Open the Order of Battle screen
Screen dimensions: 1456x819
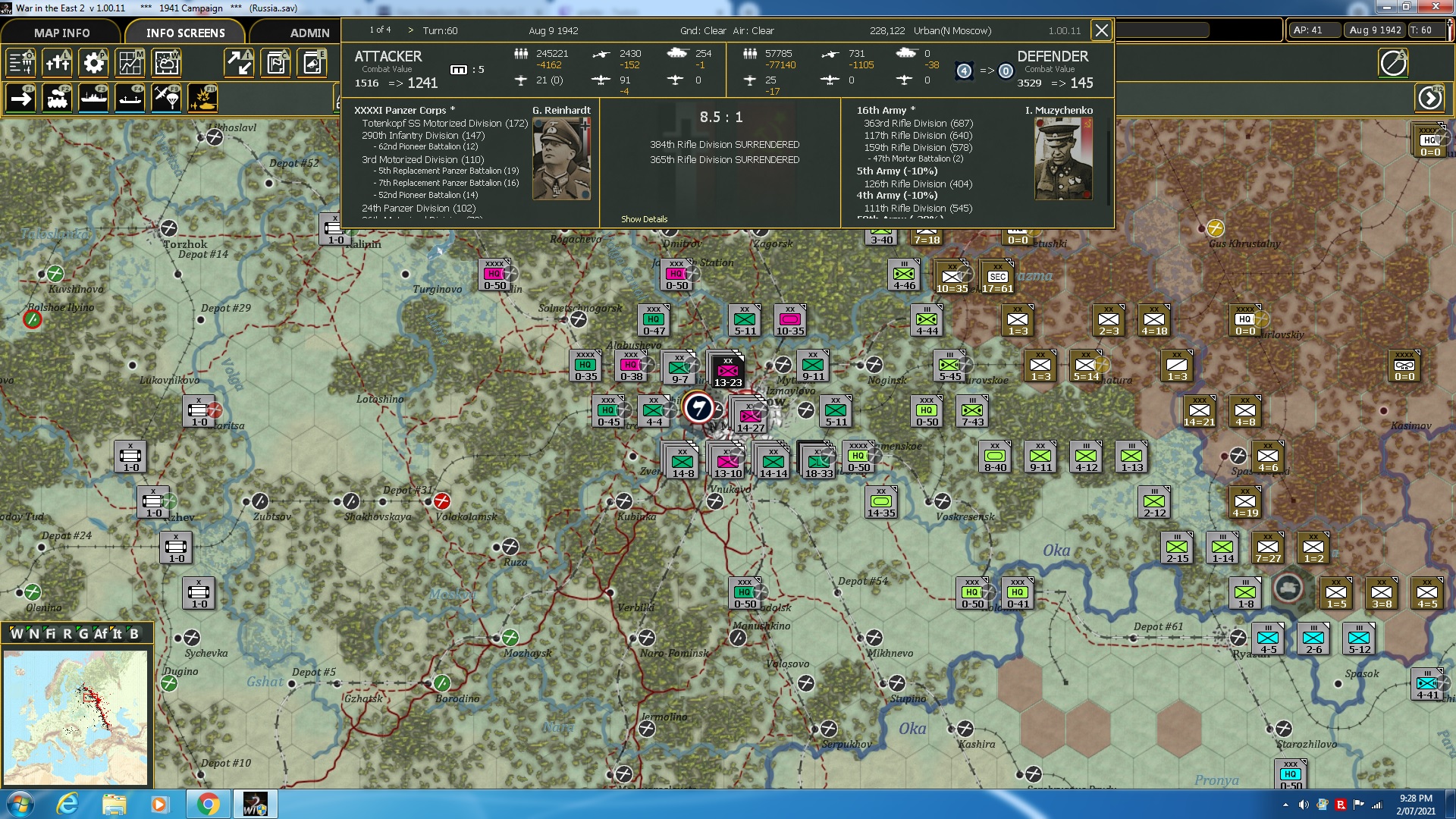tap(20, 64)
